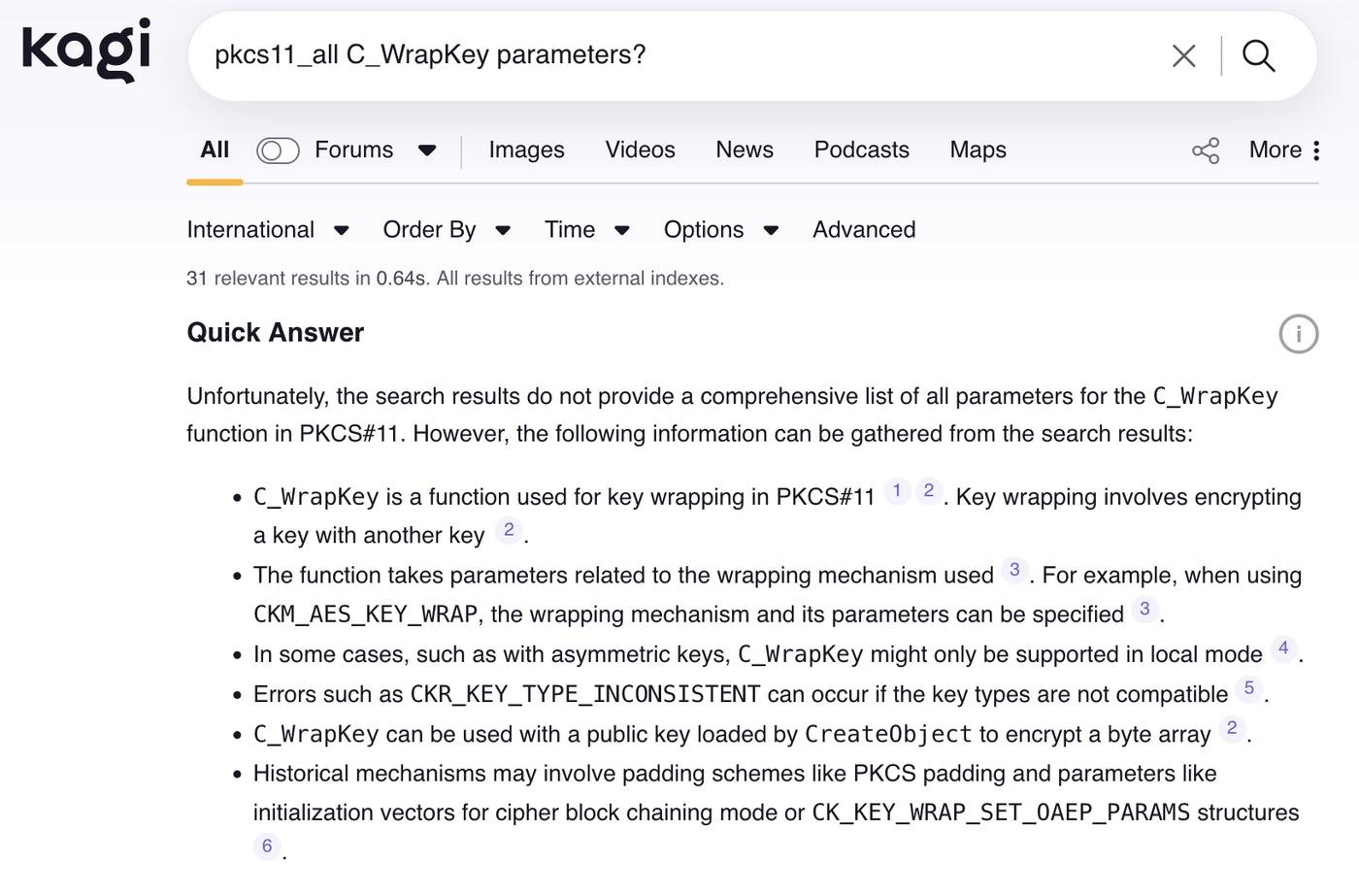1359x896 pixels.
Task: Open the International region dropdown
Action: click(x=268, y=230)
